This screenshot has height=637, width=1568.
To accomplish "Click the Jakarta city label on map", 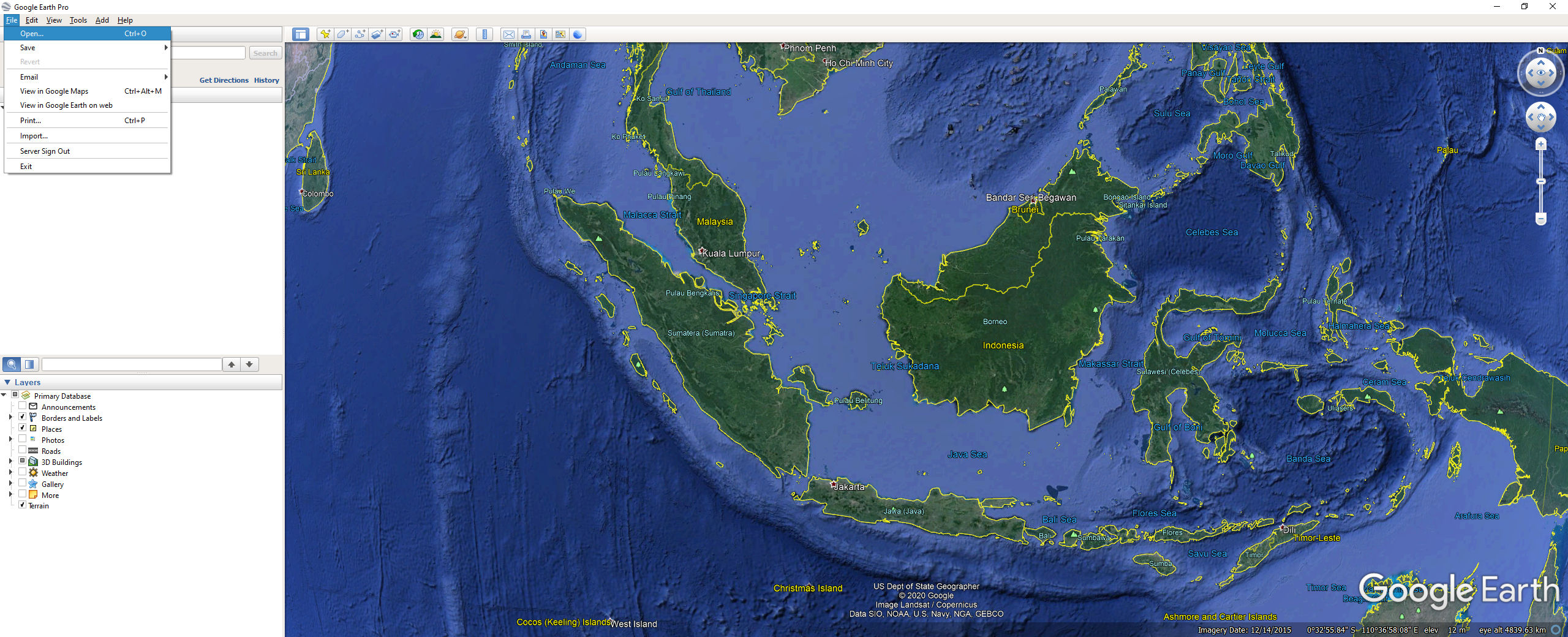I will (x=849, y=487).
